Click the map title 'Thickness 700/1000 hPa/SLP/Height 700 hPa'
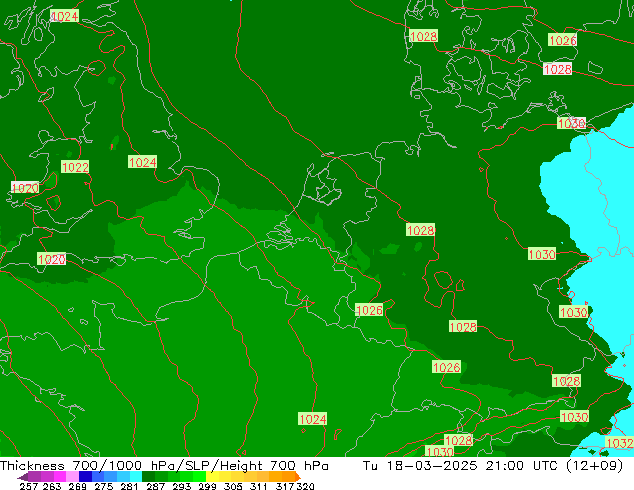The width and height of the screenshot is (634, 490). (x=164, y=465)
